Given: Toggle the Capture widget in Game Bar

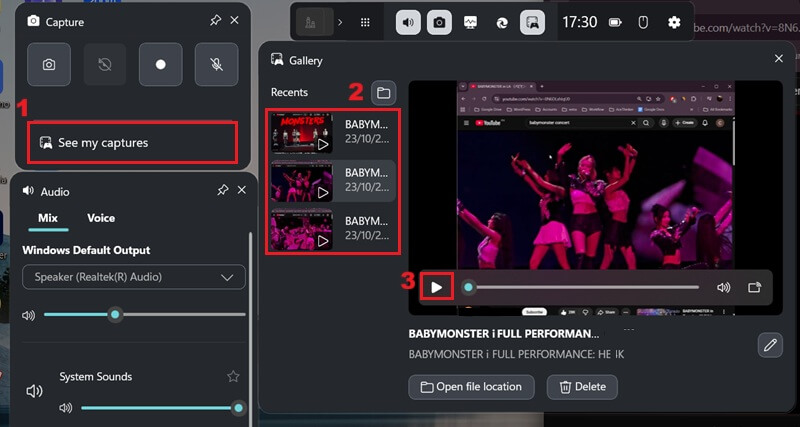Looking at the screenshot, I should (x=439, y=22).
